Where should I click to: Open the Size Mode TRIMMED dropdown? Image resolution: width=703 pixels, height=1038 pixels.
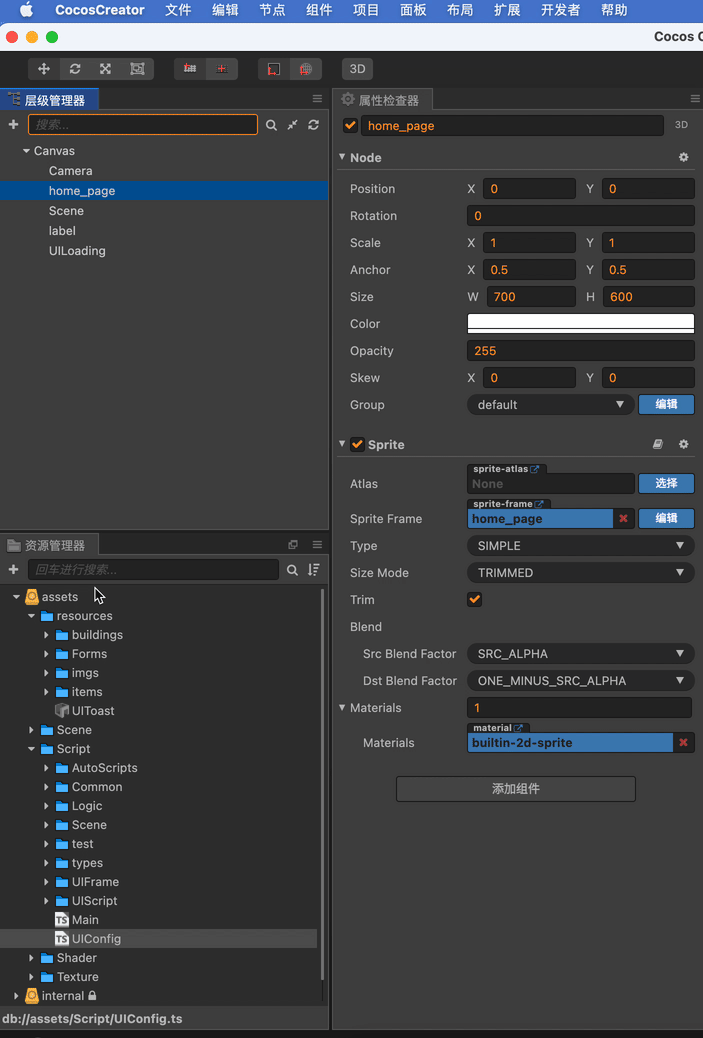pyautogui.click(x=581, y=573)
